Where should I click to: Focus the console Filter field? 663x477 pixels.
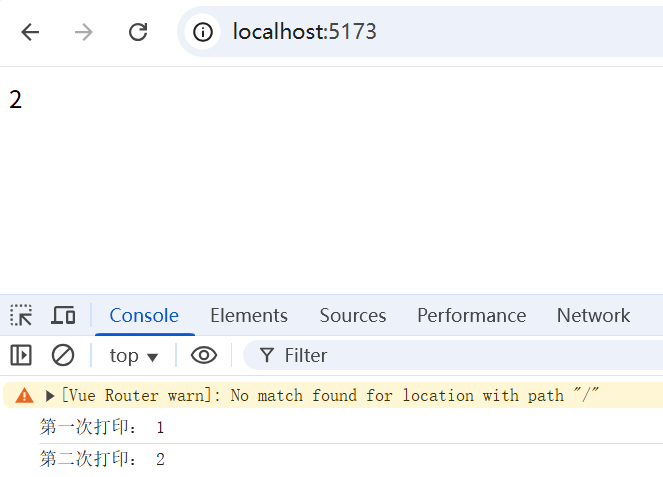(453, 355)
